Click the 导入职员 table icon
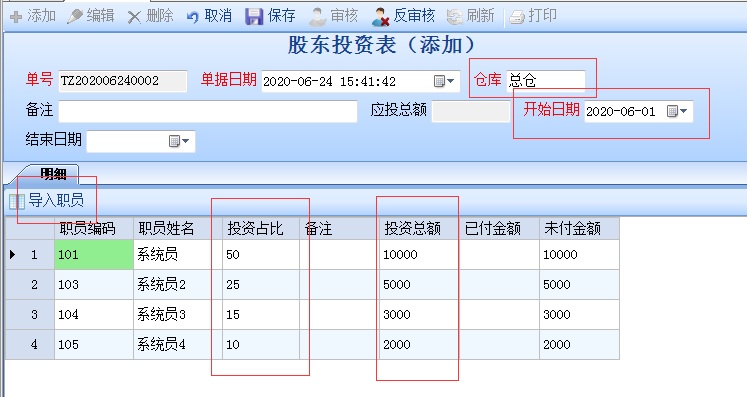 [x=17, y=201]
